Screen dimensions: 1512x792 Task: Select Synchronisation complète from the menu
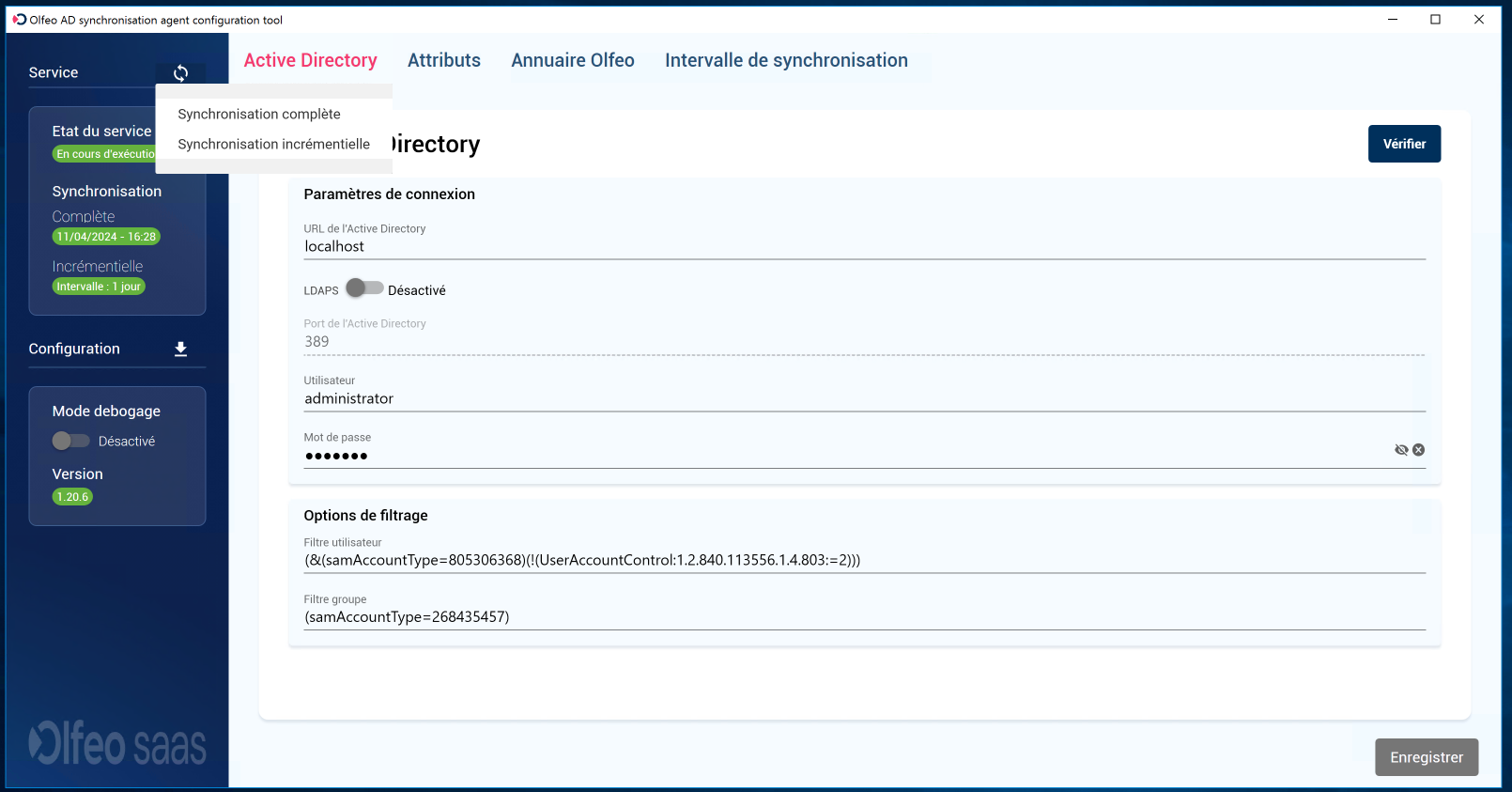pyautogui.click(x=259, y=114)
